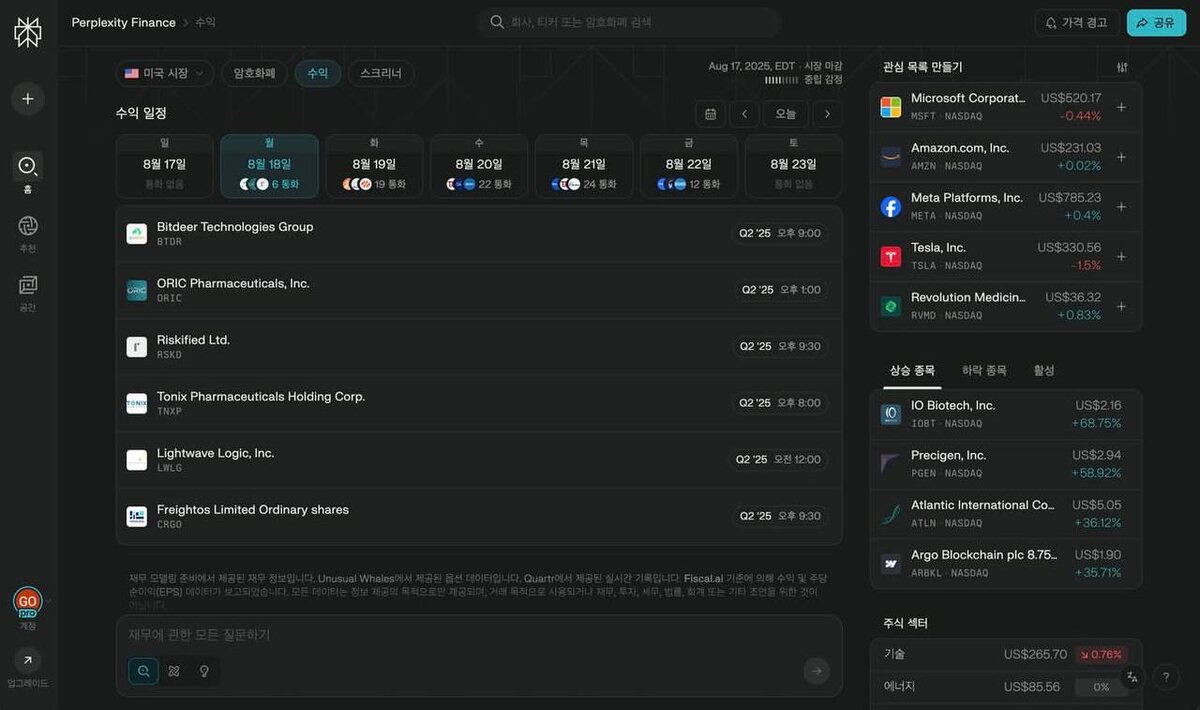
Task: Add Revolution Medicines to watchlist
Action: click(x=1121, y=306)
